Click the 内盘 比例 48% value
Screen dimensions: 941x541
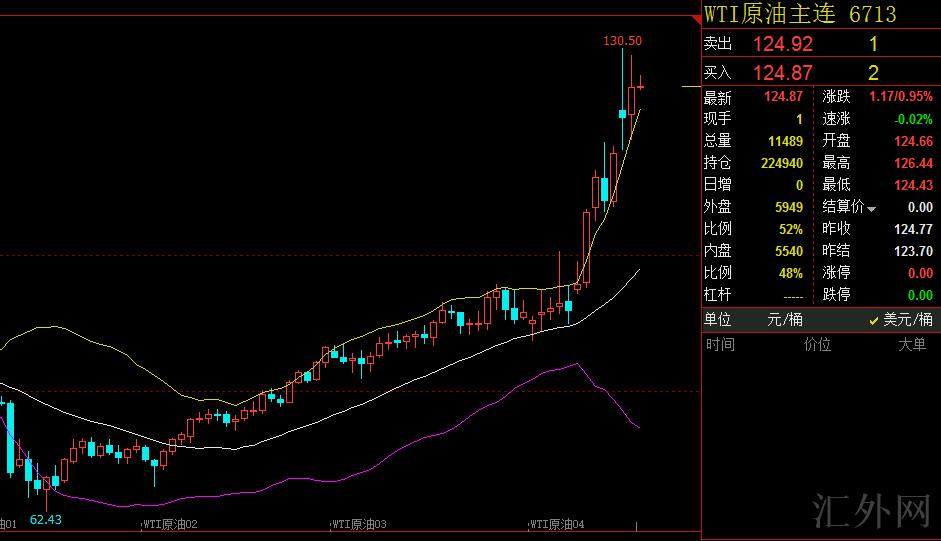(790, 273)
